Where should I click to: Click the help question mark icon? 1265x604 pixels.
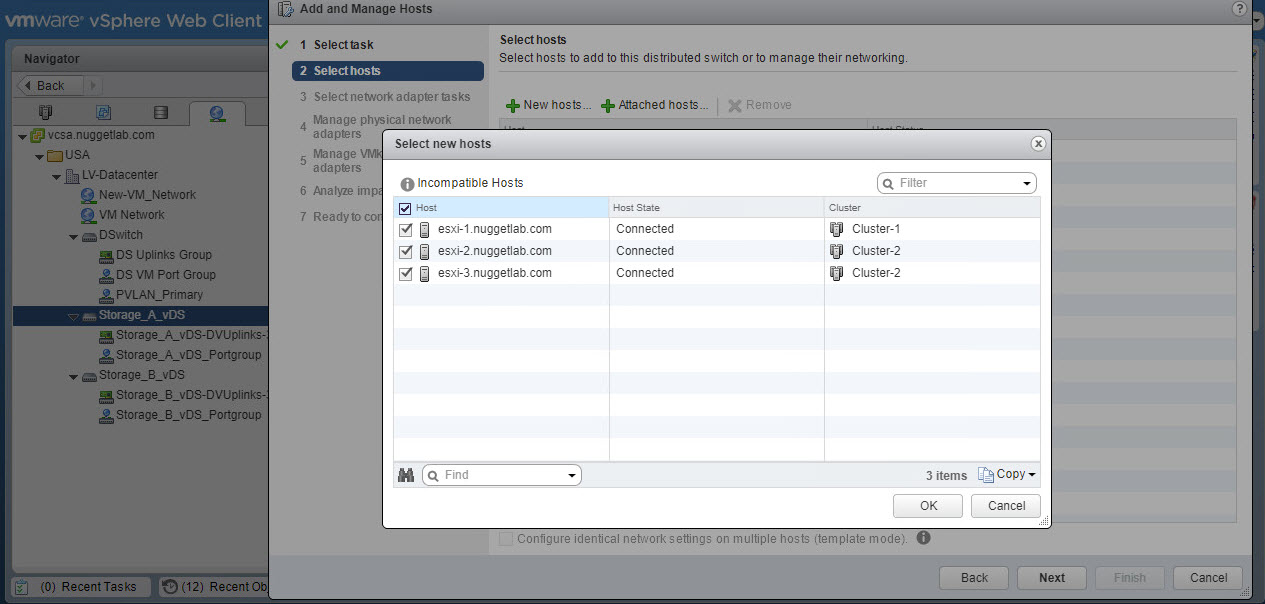point(1240,8)
